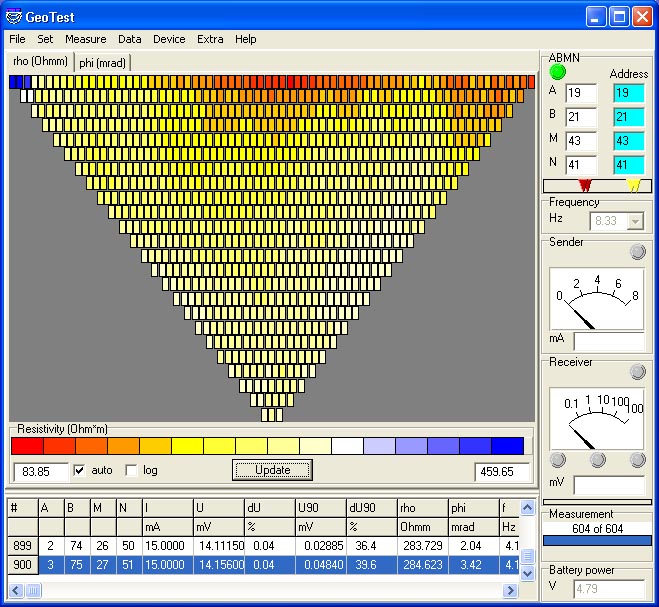659x607 pixels.
Task: Click the Update button
Action: [272, 470]
